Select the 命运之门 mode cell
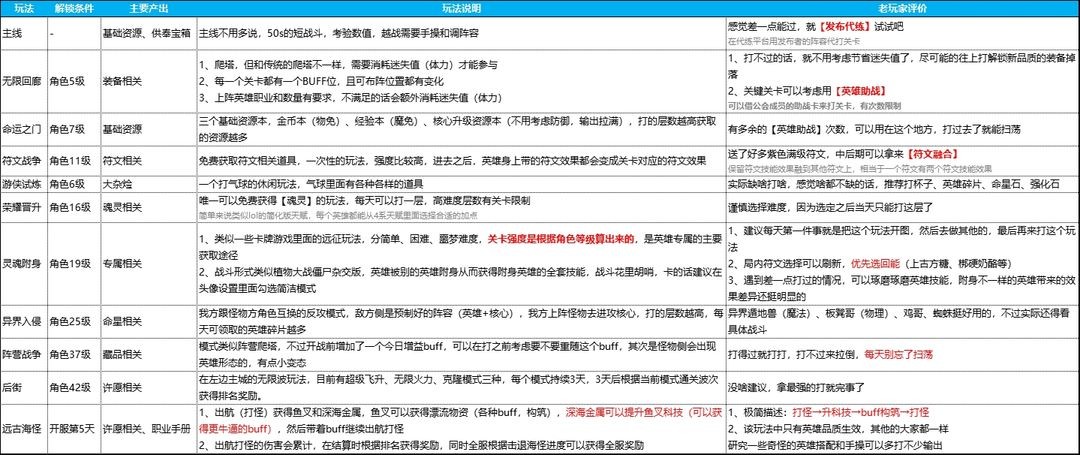 23,129
